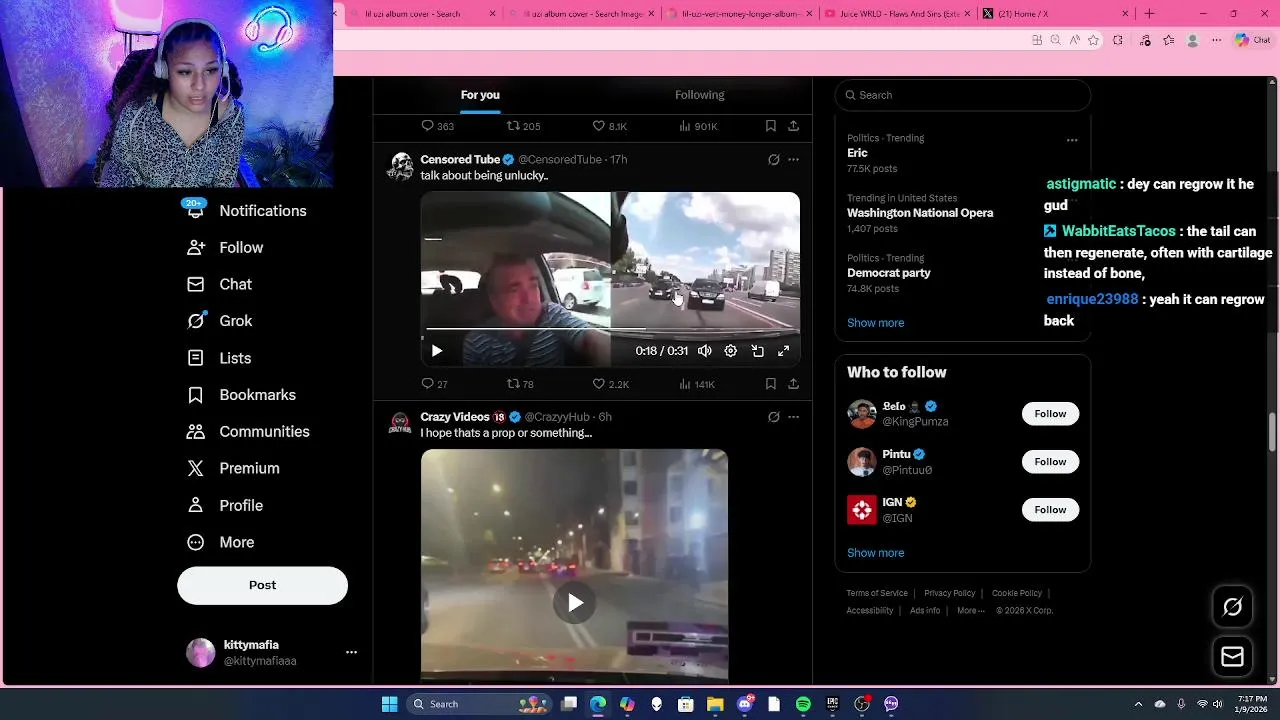Focus the X Search field
1280x720 pixels.
pyautogui.click(x=962, y=95)
